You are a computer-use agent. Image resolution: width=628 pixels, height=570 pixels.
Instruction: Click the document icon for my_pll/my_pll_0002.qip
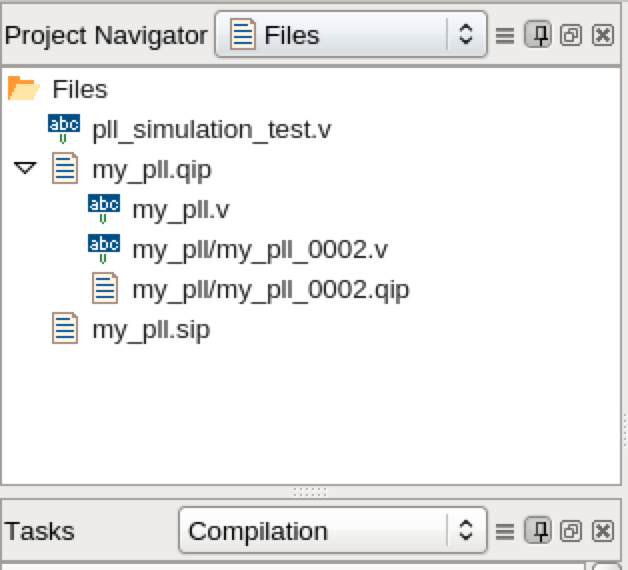pyautogui.click(x=105, y=288)
